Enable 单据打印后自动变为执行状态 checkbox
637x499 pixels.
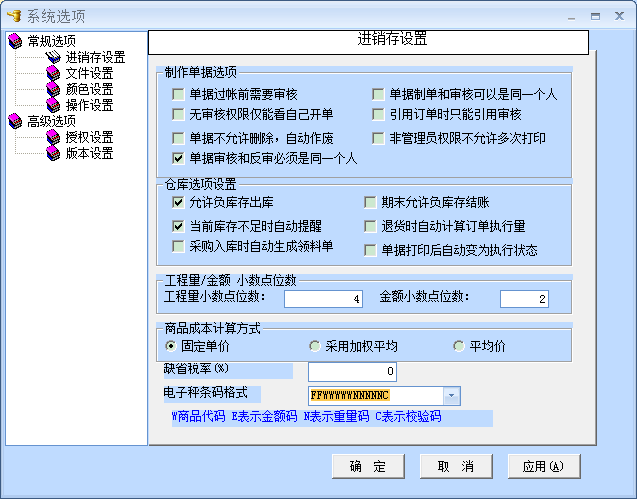[370, 250]
